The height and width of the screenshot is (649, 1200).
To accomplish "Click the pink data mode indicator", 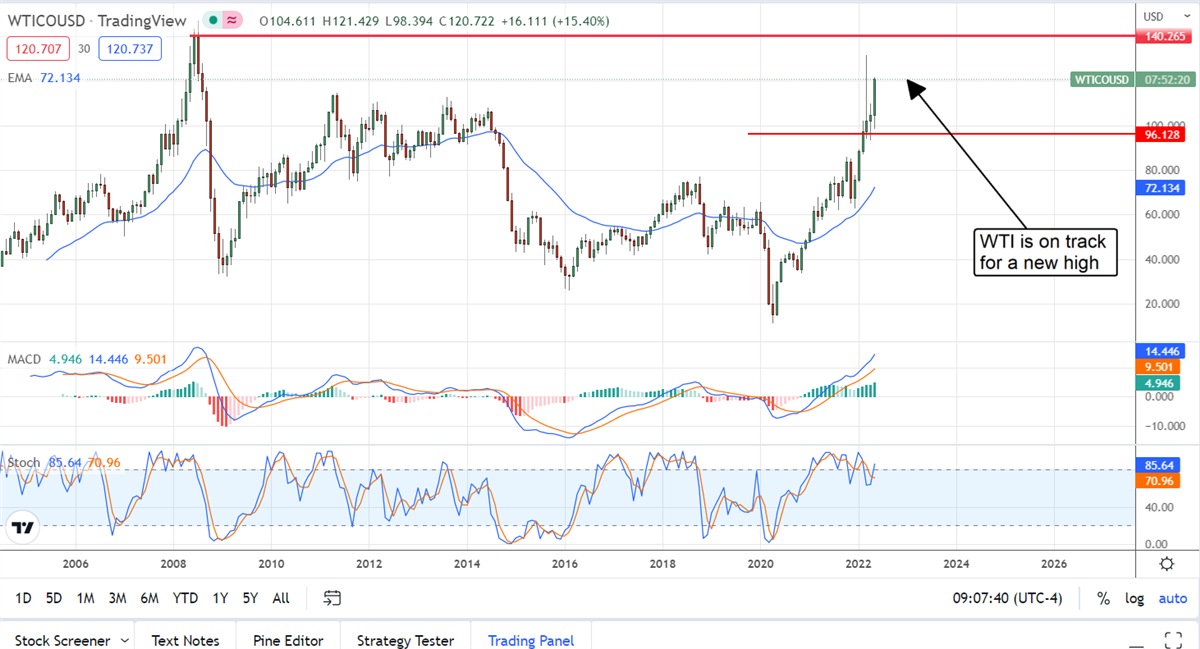I will point(232,20).
